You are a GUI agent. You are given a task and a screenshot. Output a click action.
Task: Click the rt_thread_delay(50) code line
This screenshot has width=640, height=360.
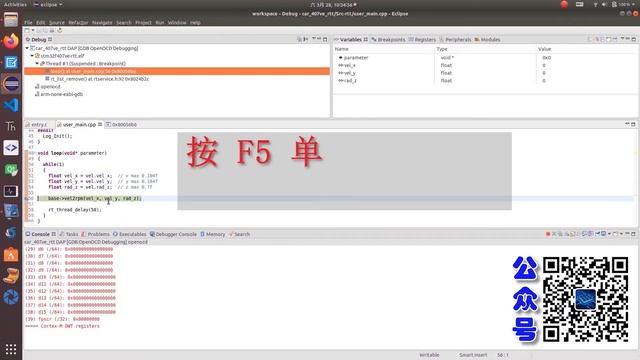(74, 210)
